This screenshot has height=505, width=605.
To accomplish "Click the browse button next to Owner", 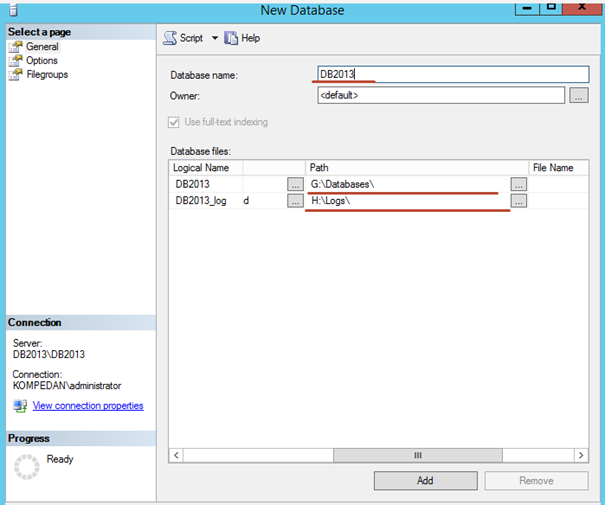I will tap(578, 96).
